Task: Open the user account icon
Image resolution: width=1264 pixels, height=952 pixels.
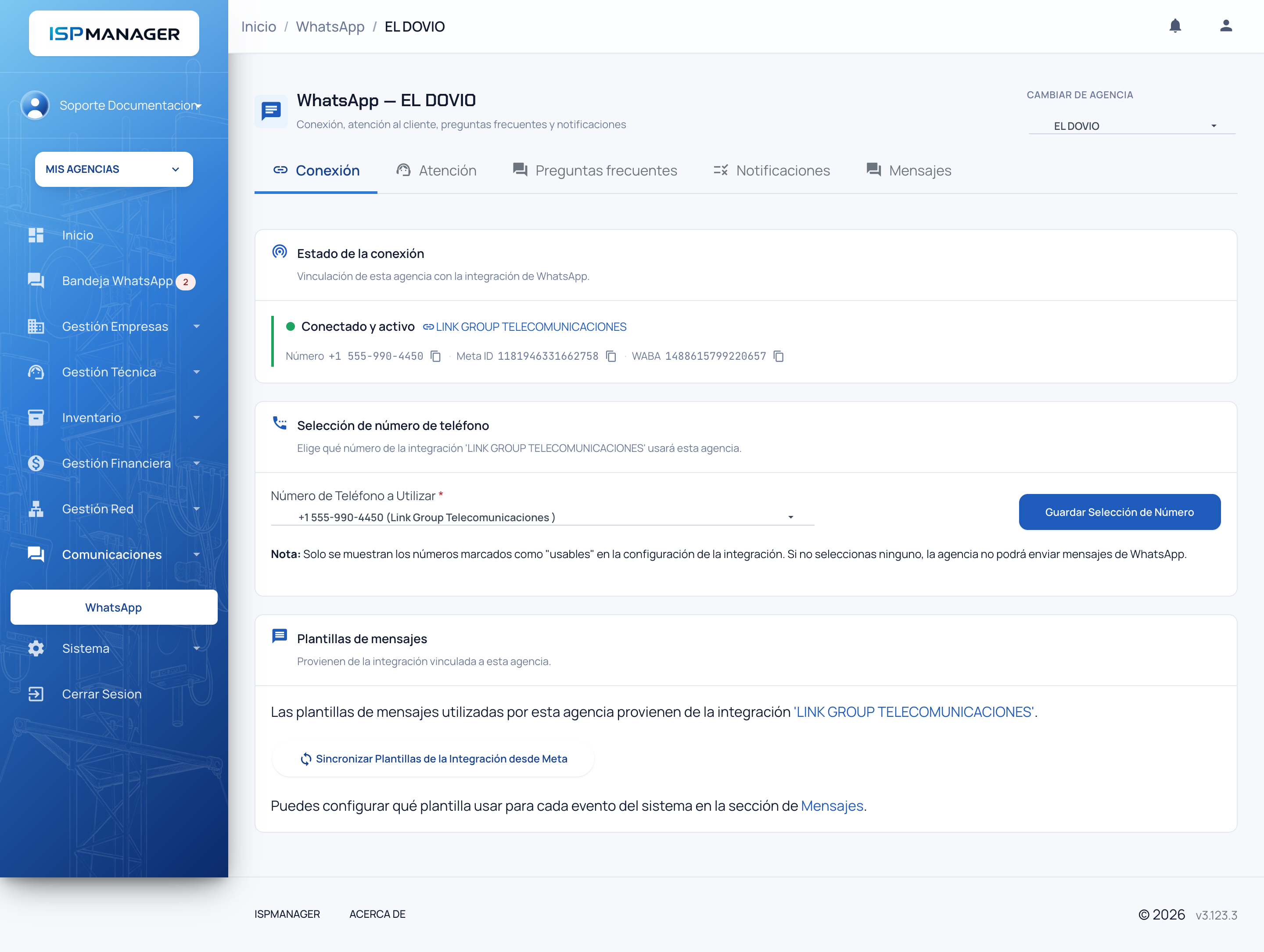Action: click(x=1226, y=26)
